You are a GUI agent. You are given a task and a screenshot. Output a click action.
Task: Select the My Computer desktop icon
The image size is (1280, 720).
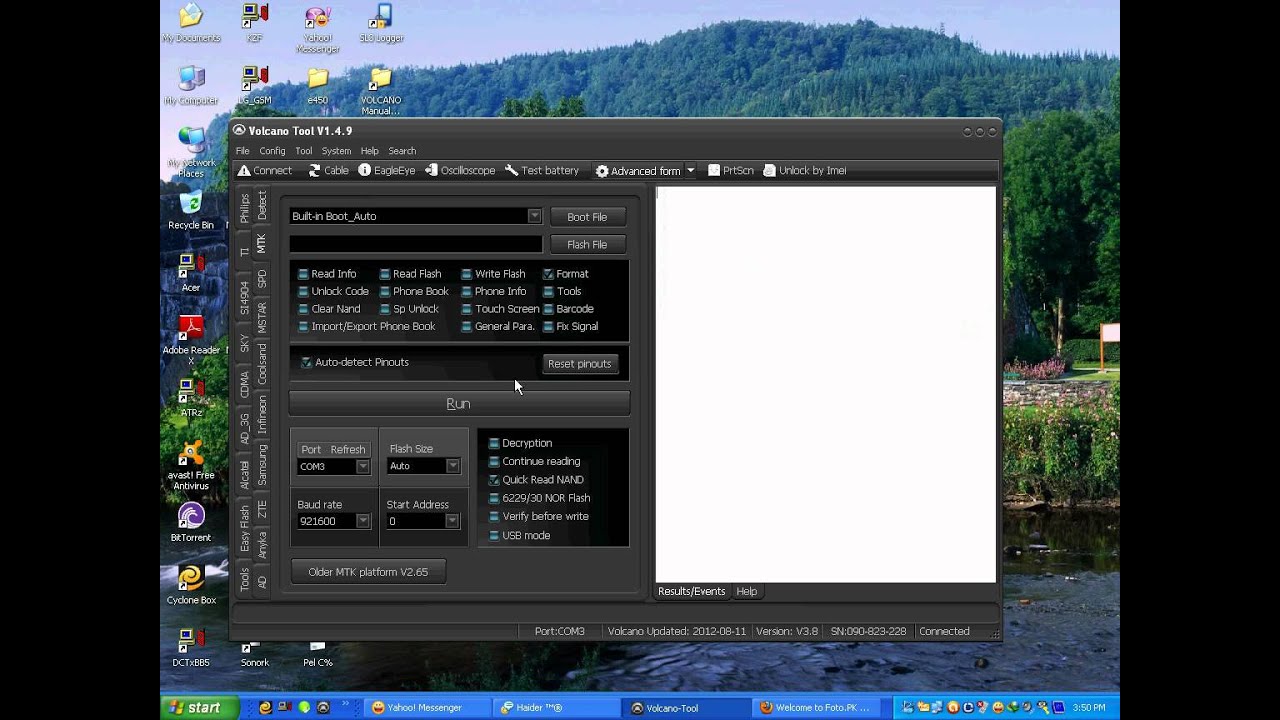191,86
